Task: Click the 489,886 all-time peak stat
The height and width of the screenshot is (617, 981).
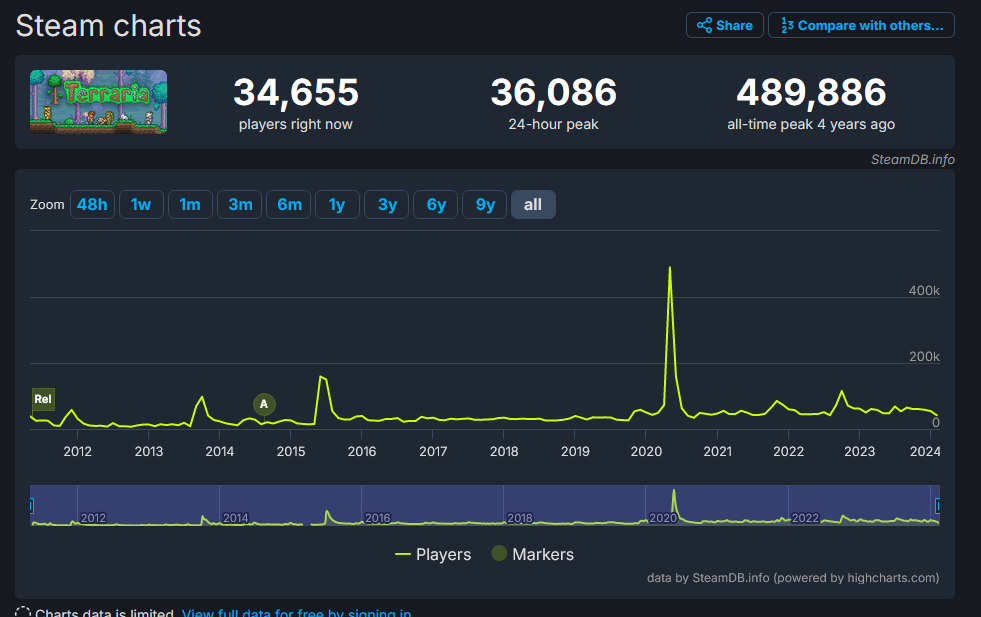Action: click(x=811, y=103)
